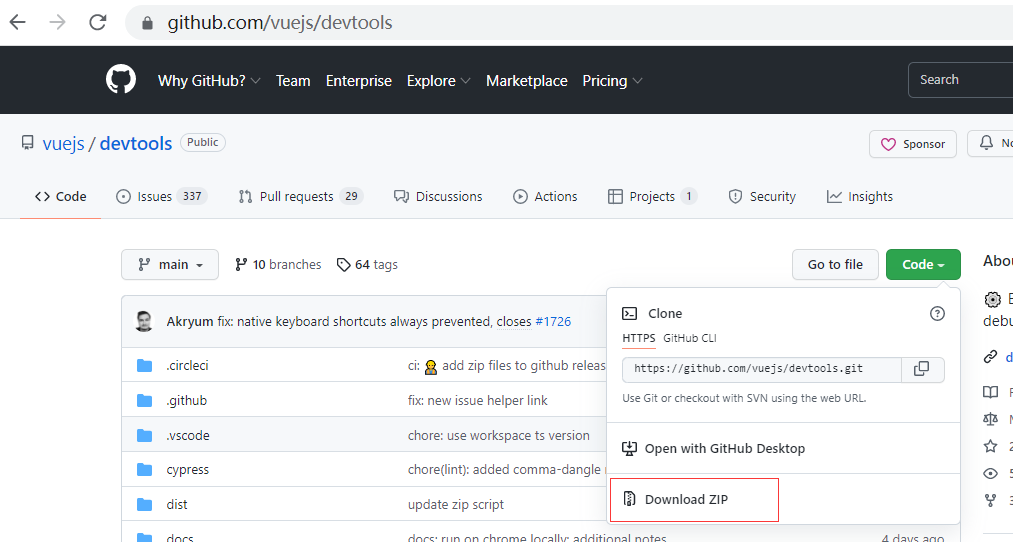The height and width of the screenshot is (542, 1013).
Task: Open the Security tab
Action: 762,196
